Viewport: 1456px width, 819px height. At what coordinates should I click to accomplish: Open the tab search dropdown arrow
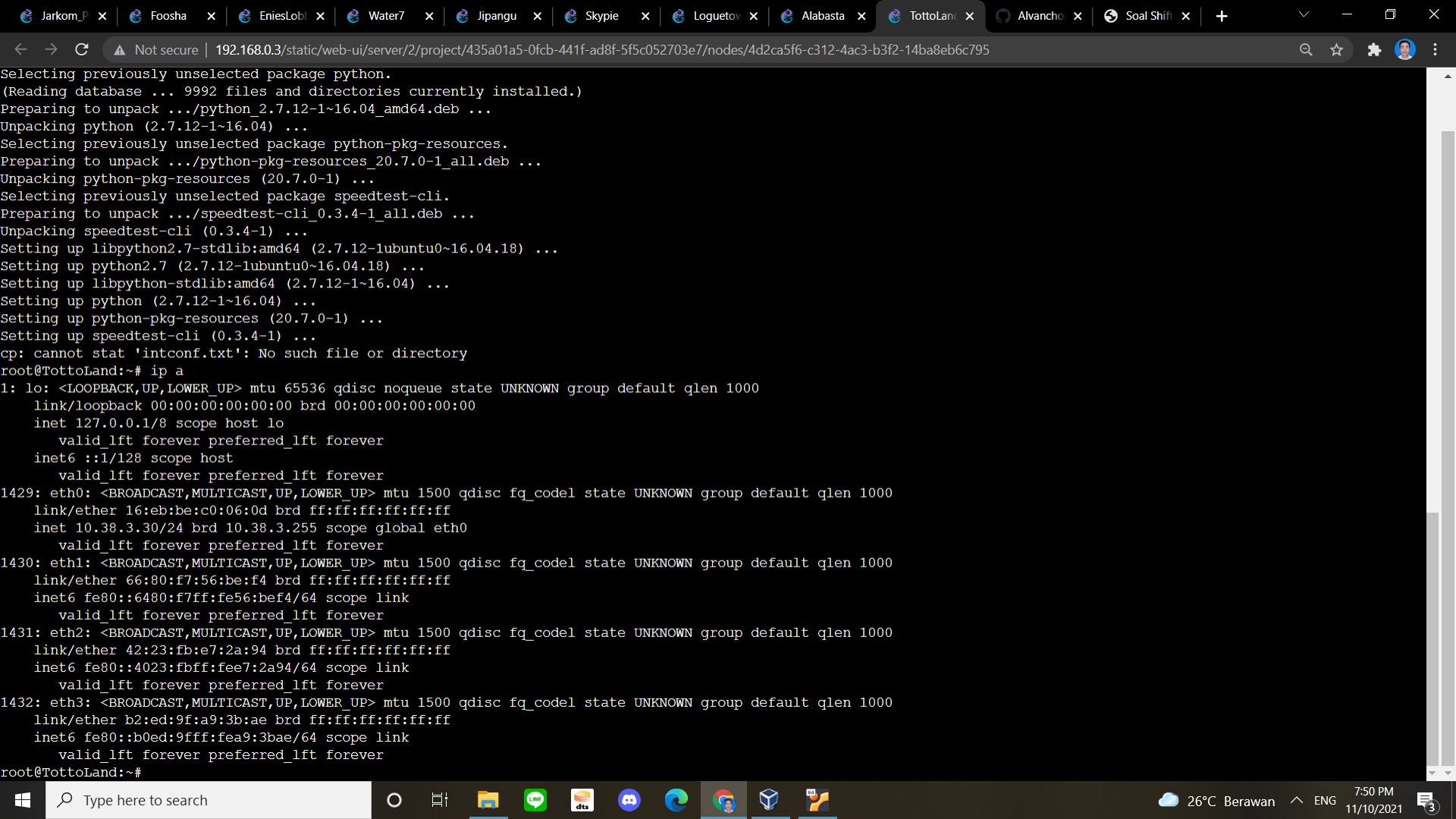pyautogui.click(x=1304, y=14)
